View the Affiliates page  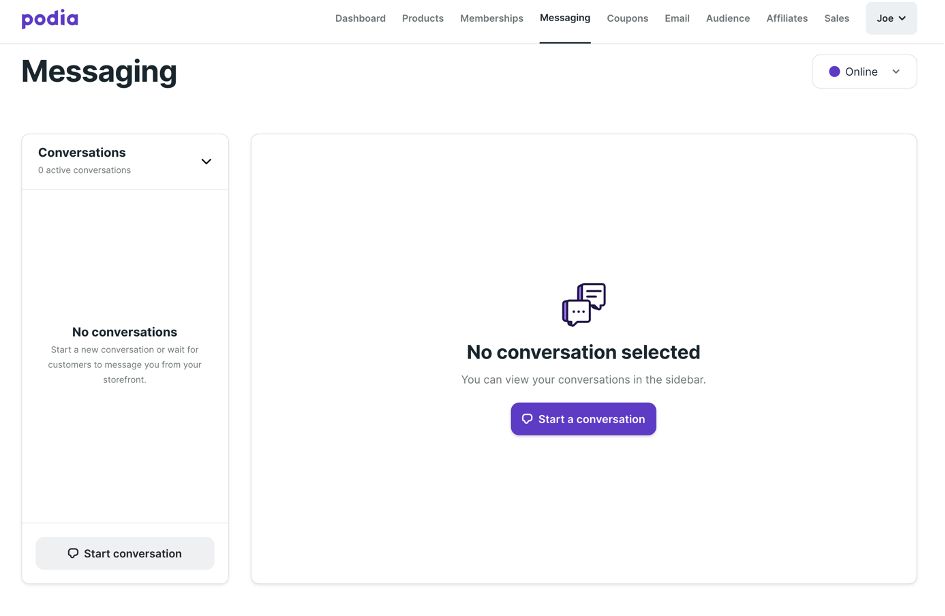click(786, 18)
